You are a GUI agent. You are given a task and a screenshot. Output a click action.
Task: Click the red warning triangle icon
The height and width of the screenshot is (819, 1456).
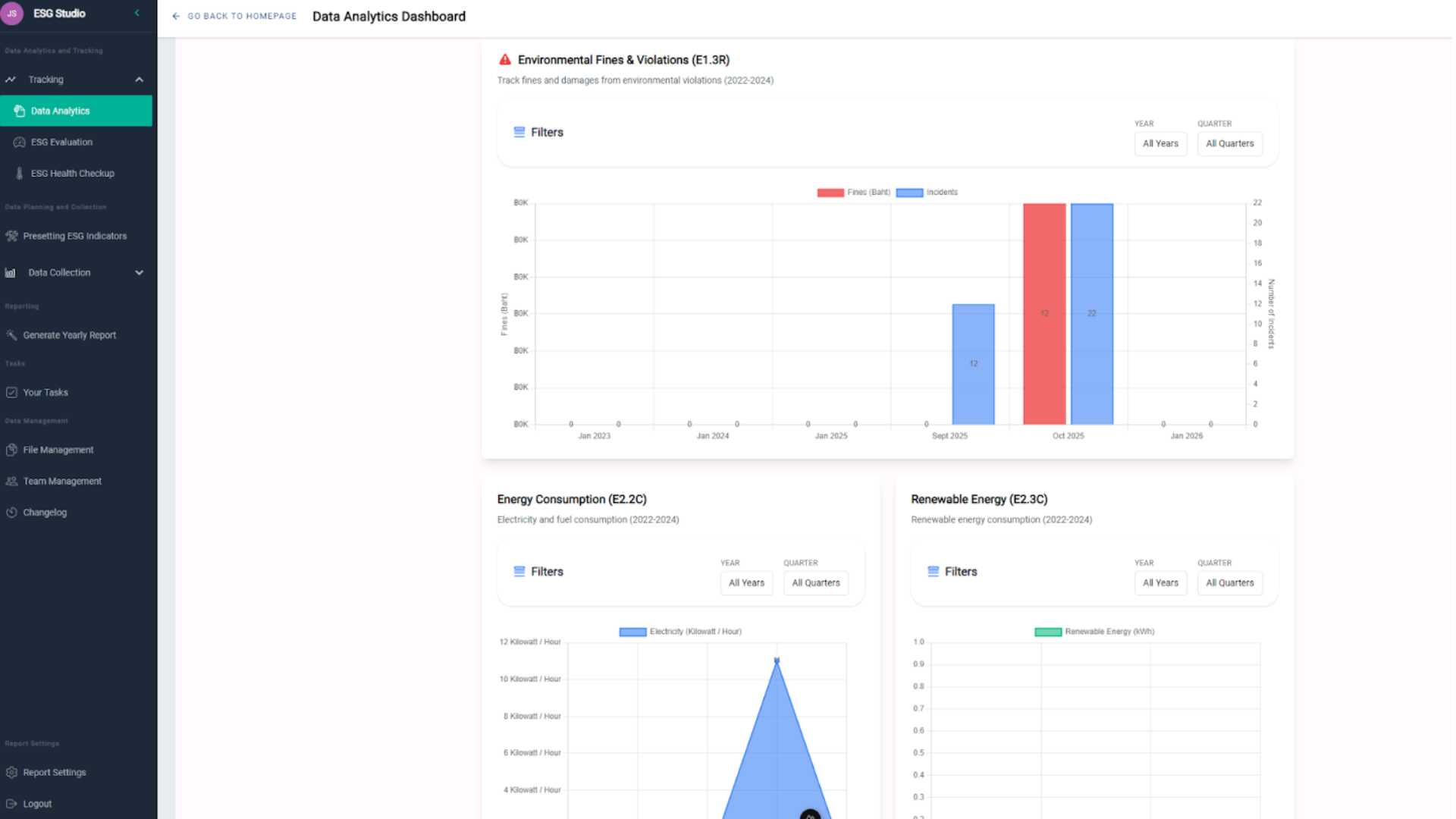(x=505, y=60)
